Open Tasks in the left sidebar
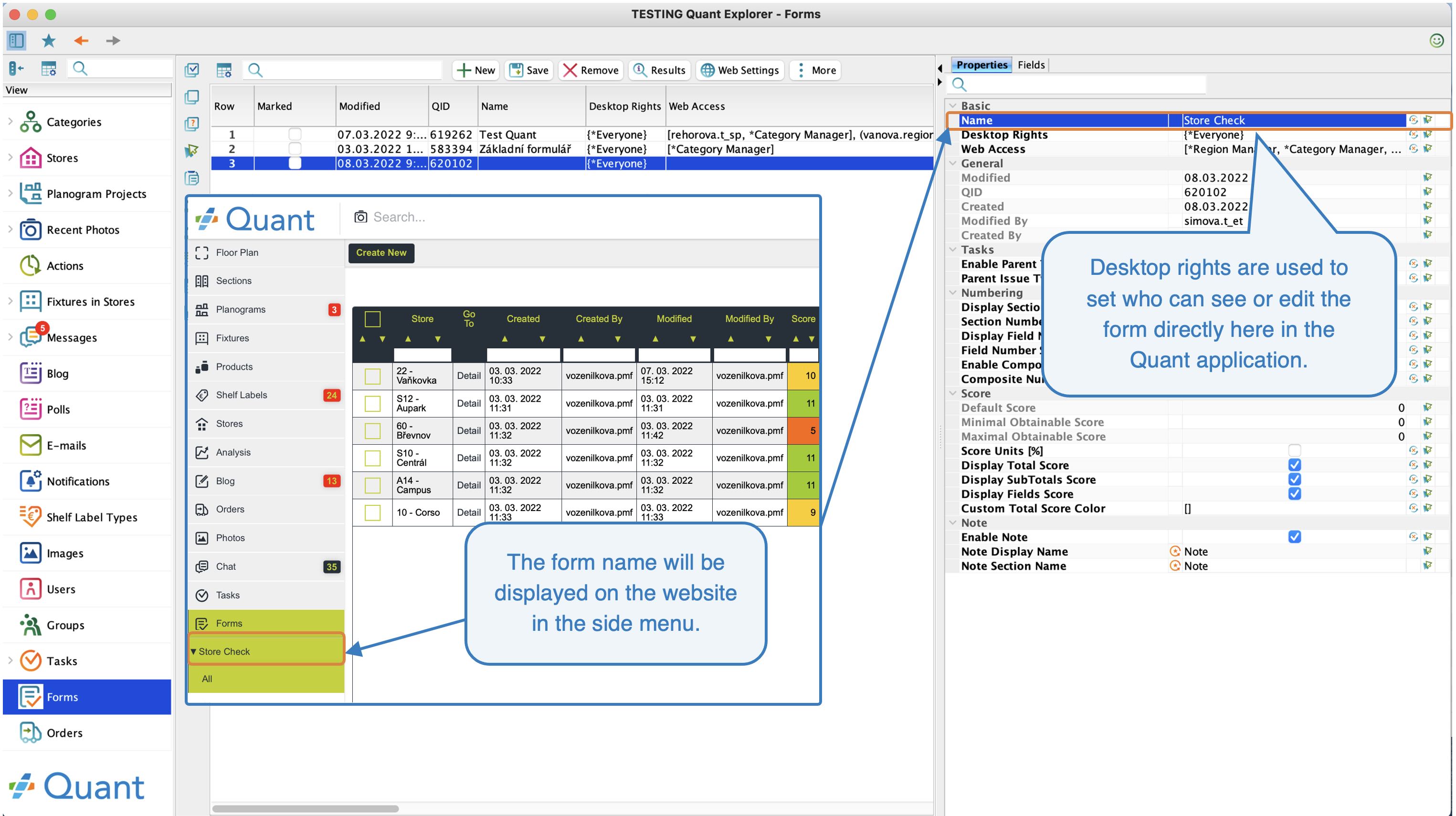This screenshot has width=1456, height=816. [x=62, y=661]
